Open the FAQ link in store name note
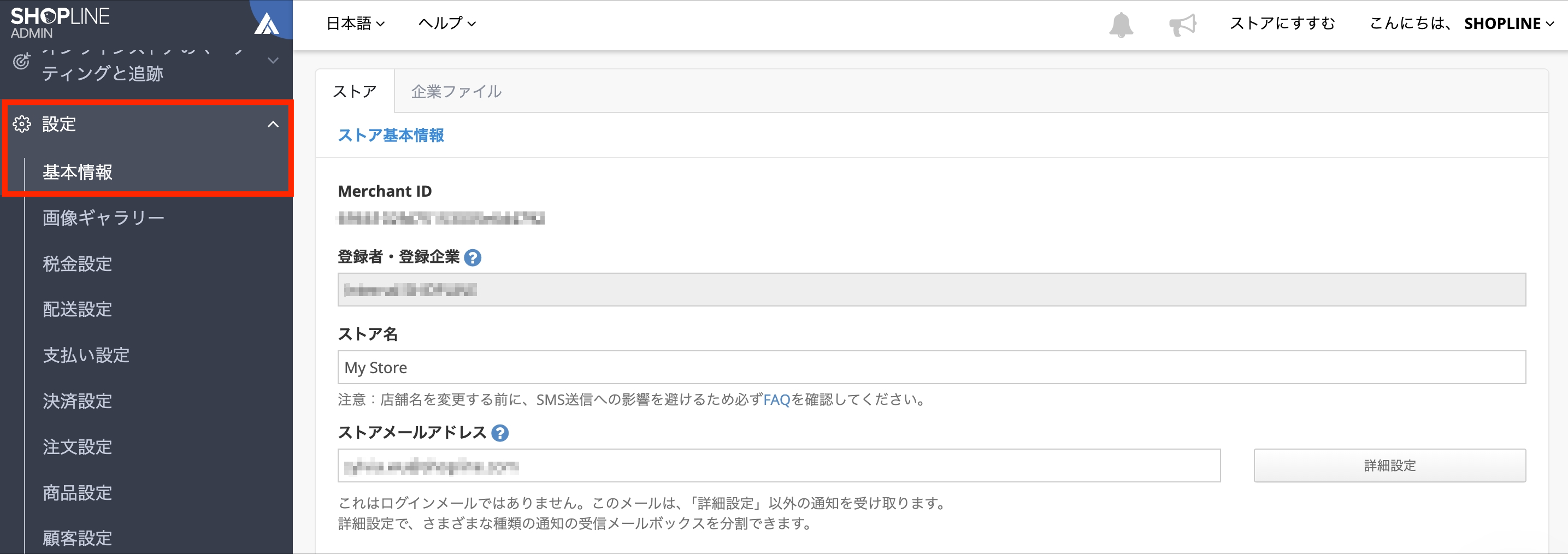This screenshot has width=1568, height=554. click(x=776, y=399)
